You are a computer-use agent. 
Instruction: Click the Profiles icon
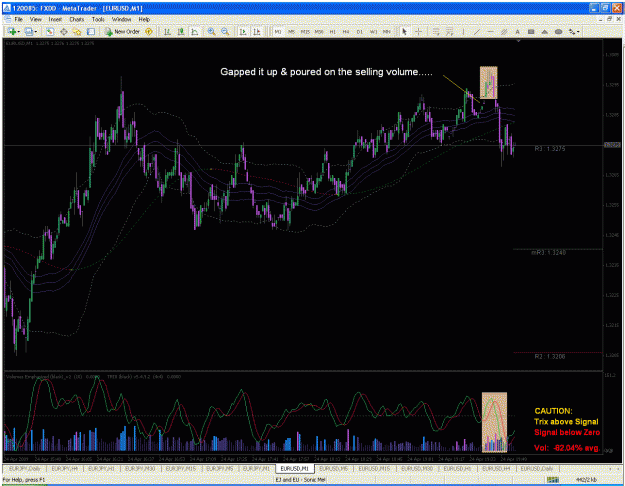point(28,31)
